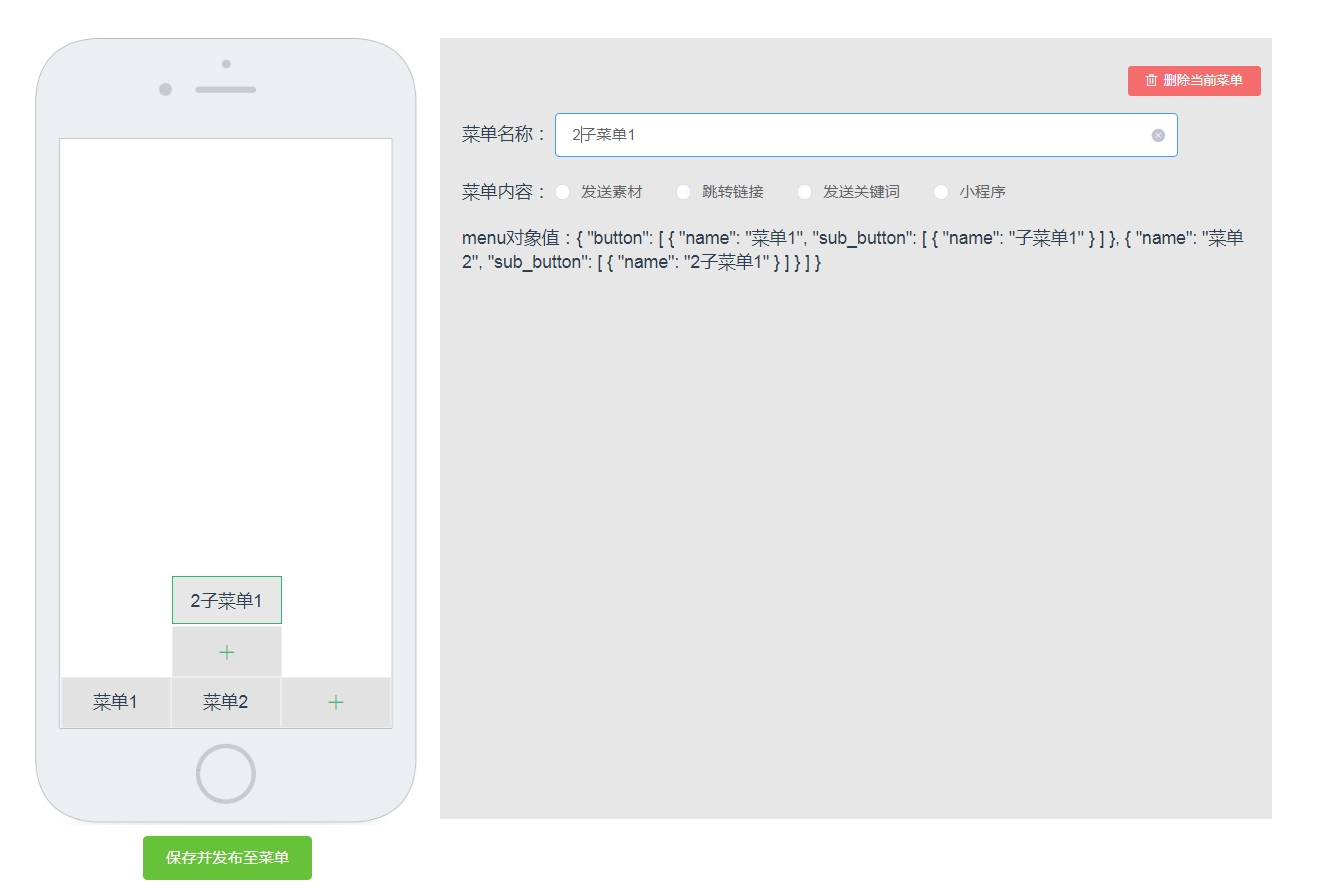The height and width of the screenshot is (890, 1317).
Task: Choose the 小程序 radio option
Action: coord(941,192)
